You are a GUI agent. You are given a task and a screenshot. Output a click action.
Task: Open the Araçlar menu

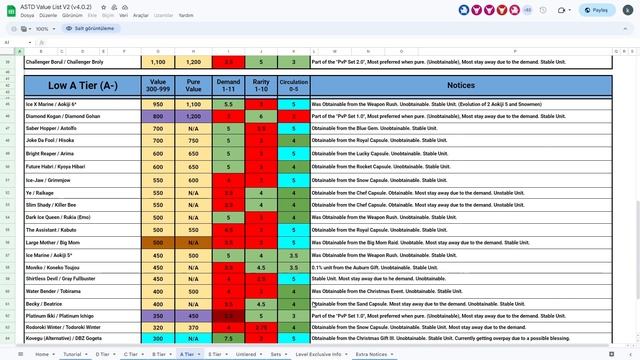141,16
